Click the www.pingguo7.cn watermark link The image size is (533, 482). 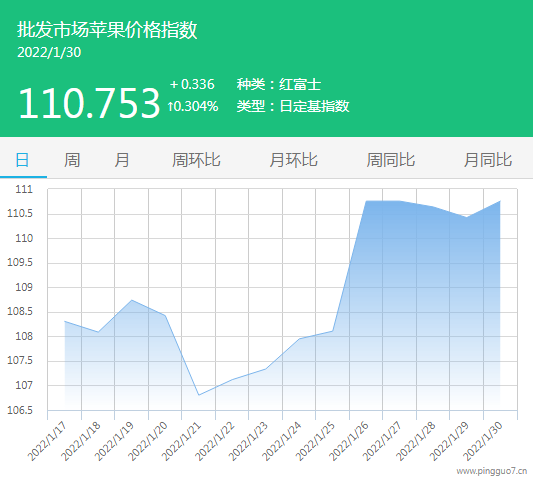(492, 471)
